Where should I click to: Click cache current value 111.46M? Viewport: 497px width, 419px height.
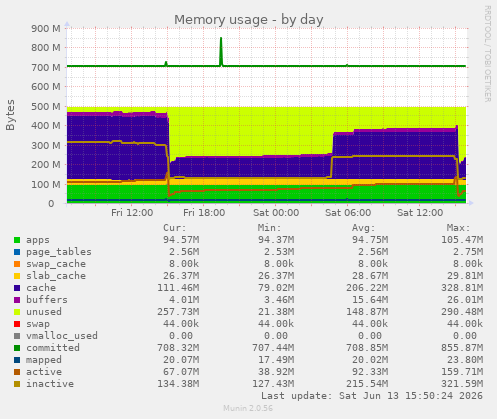pyautogui.click(x=178, y=288)
